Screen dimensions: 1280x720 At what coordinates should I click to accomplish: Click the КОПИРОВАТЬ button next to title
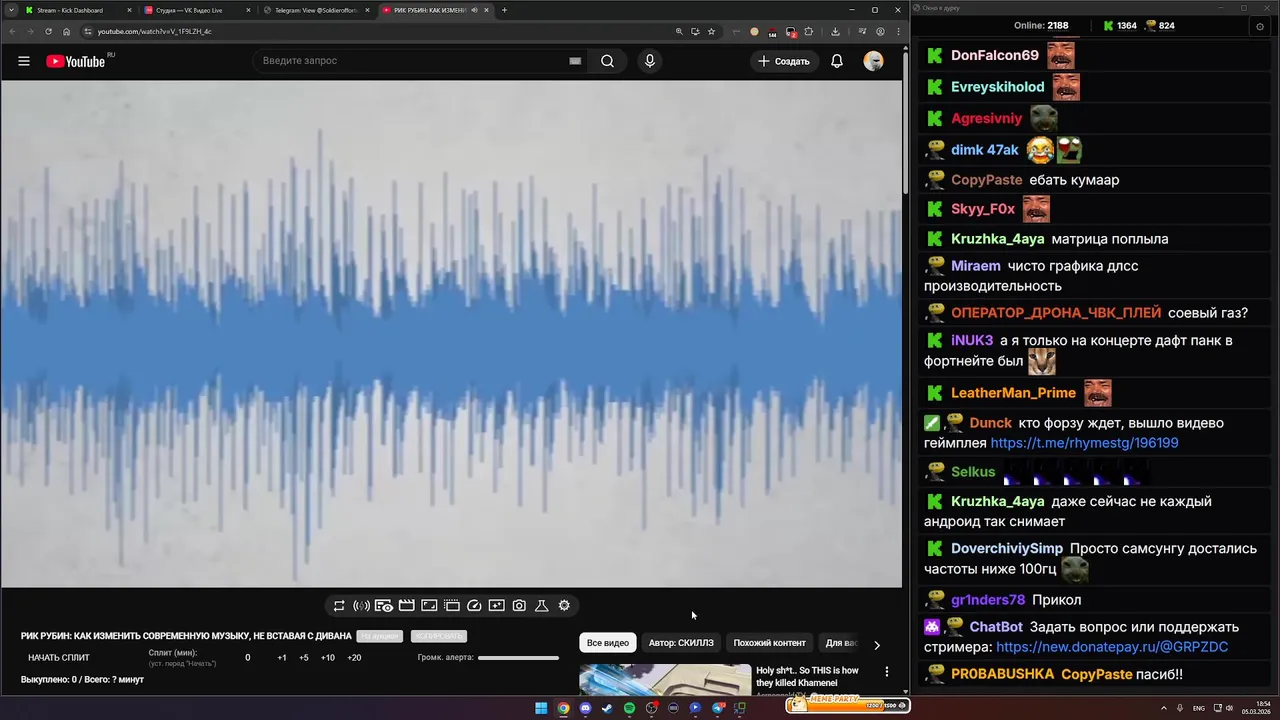(438, 636)
